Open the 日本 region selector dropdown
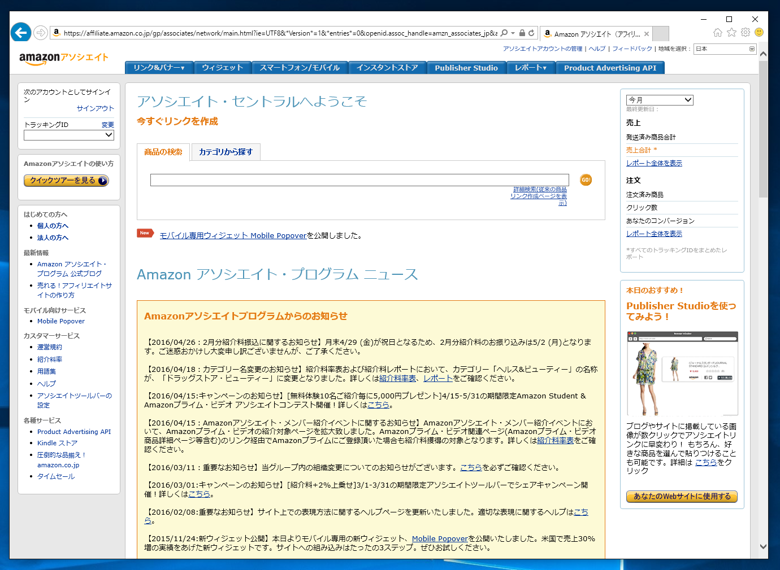Viewport: 780px width, 570px height. coord(725,49)
